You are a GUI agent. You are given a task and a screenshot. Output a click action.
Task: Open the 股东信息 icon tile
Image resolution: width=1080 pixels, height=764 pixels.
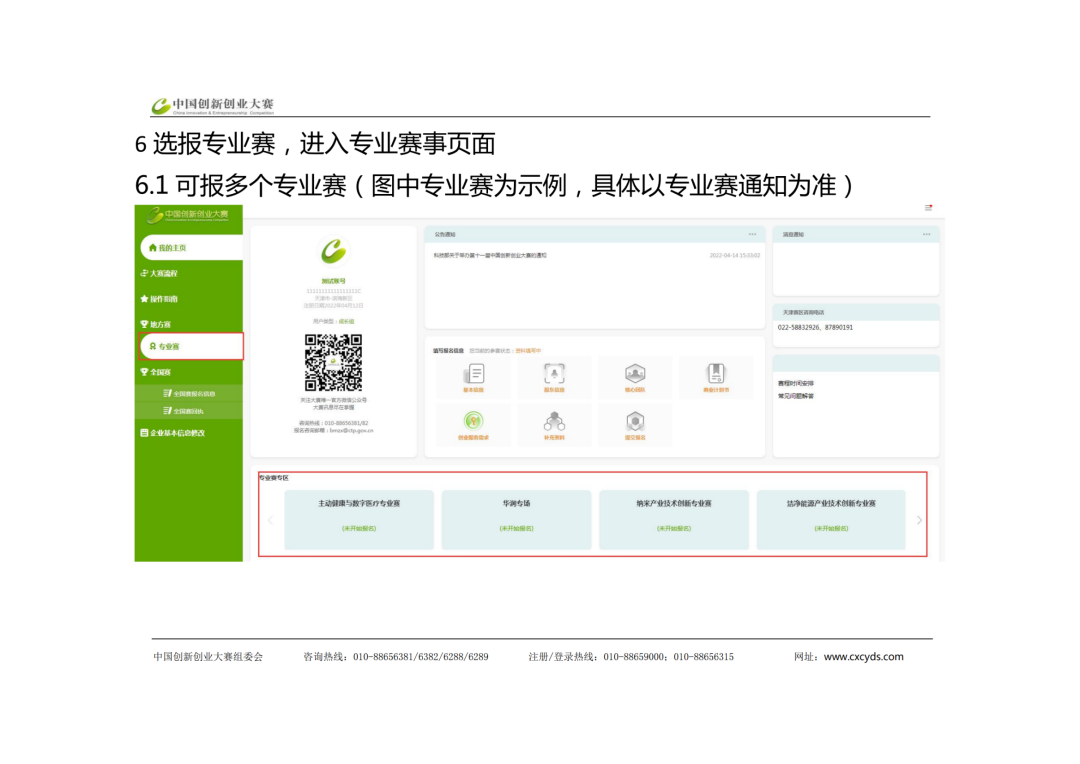[554, 377]
